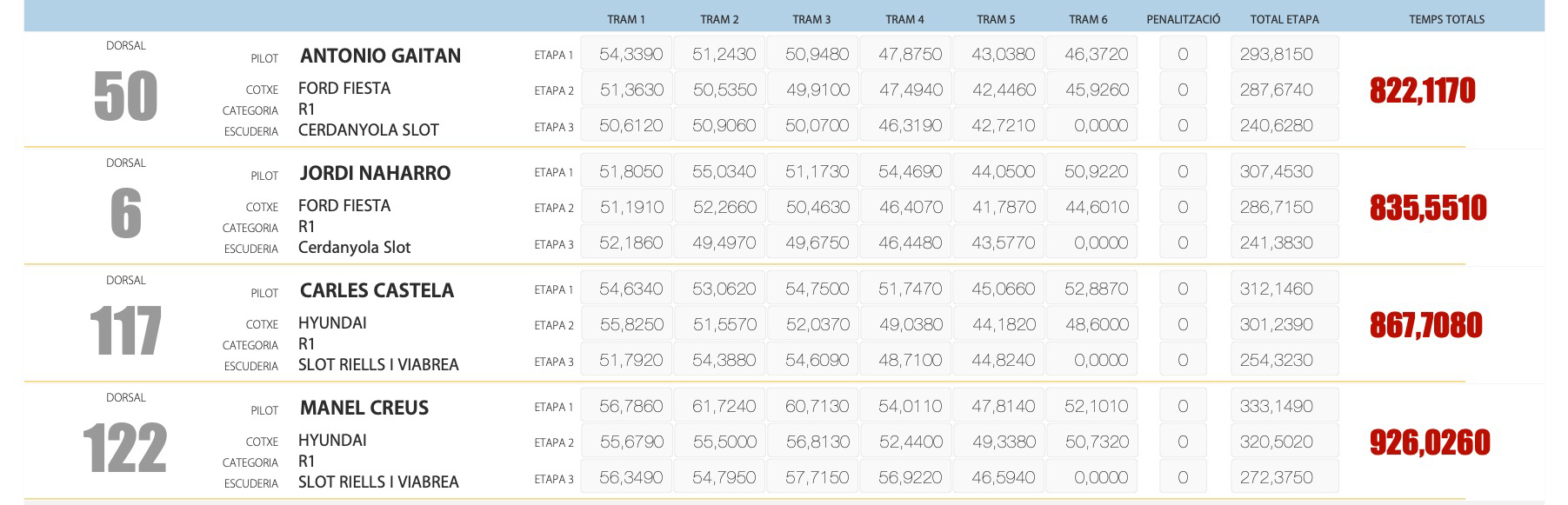The height and width of the screenshot is (505, 1568).
Task: Click Jordi Naharro's Etapa 2 Tram 3 time
Action: pyautogui.click(x=817, y=208)
